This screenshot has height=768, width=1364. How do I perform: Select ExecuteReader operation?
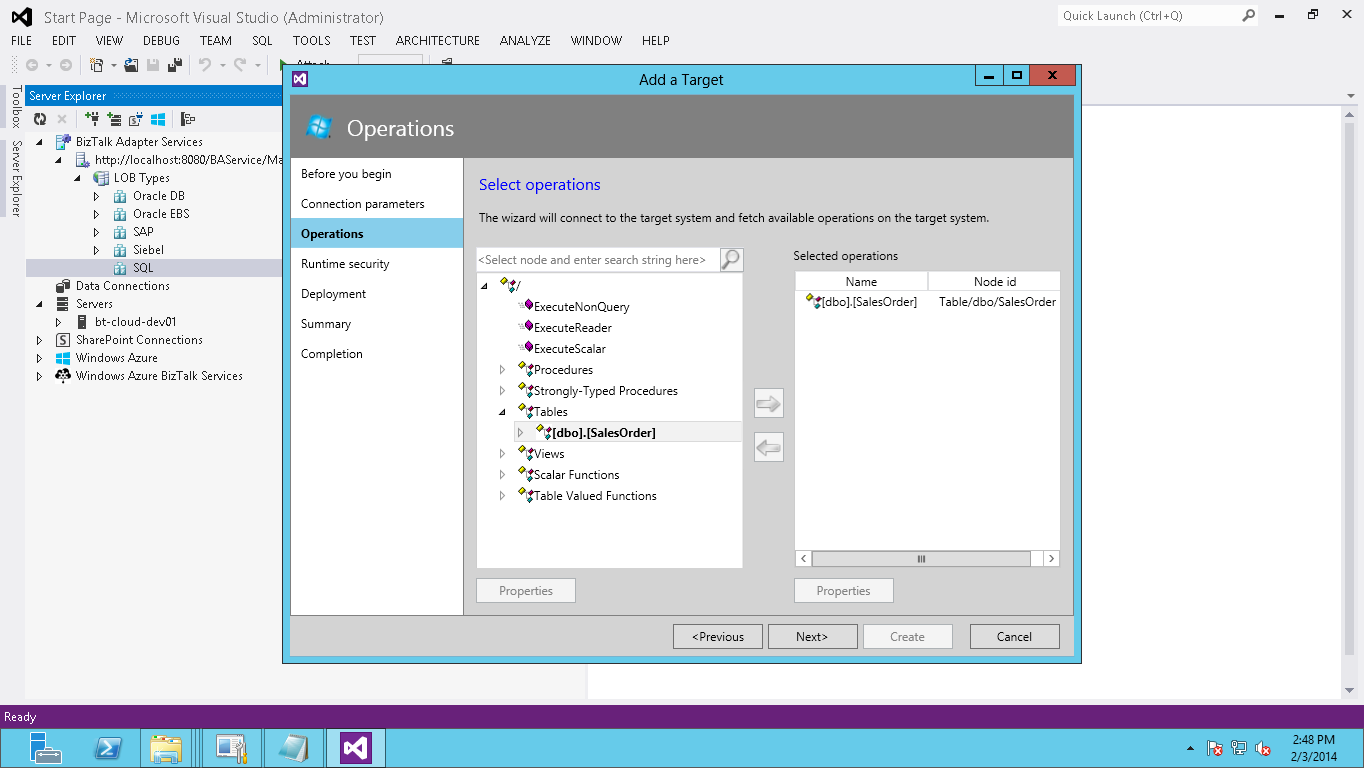(572, 328)
